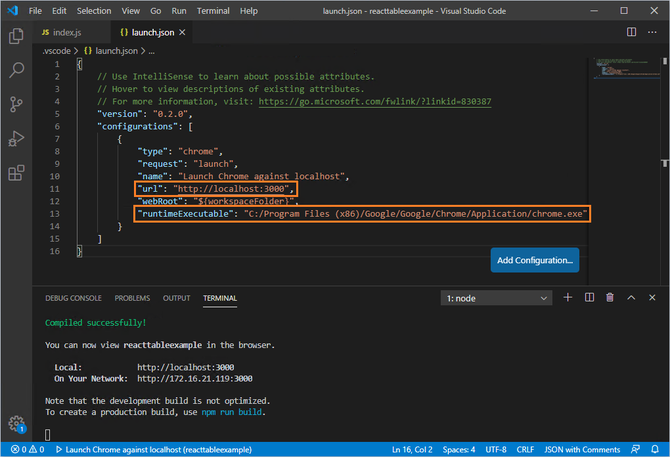Screen dimensions: 670x457
Task: Click the "webRoot" key on line 12
Action: 160,201
